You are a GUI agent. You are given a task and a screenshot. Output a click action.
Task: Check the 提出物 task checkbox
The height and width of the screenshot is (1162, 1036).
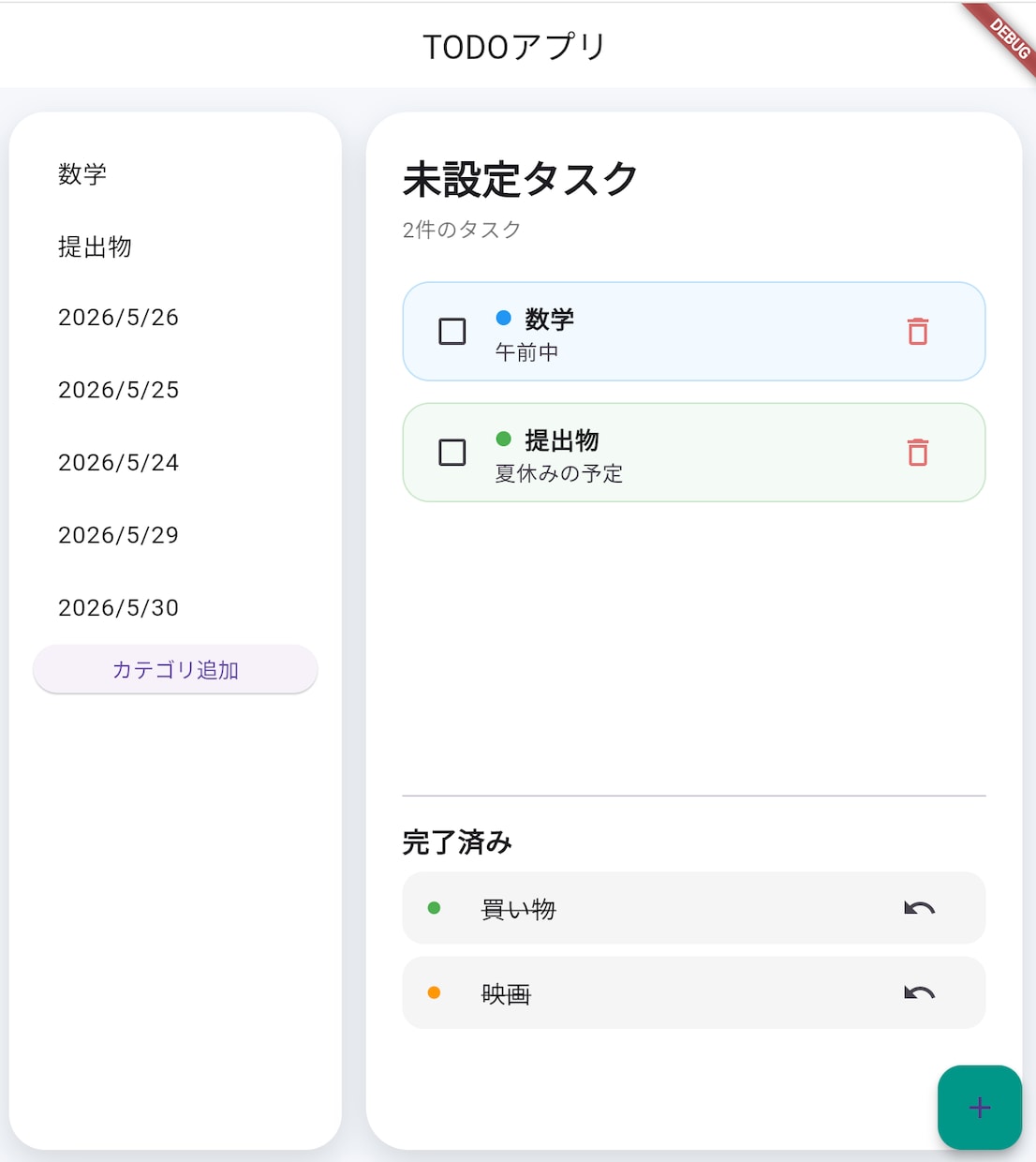click(452, 453)
